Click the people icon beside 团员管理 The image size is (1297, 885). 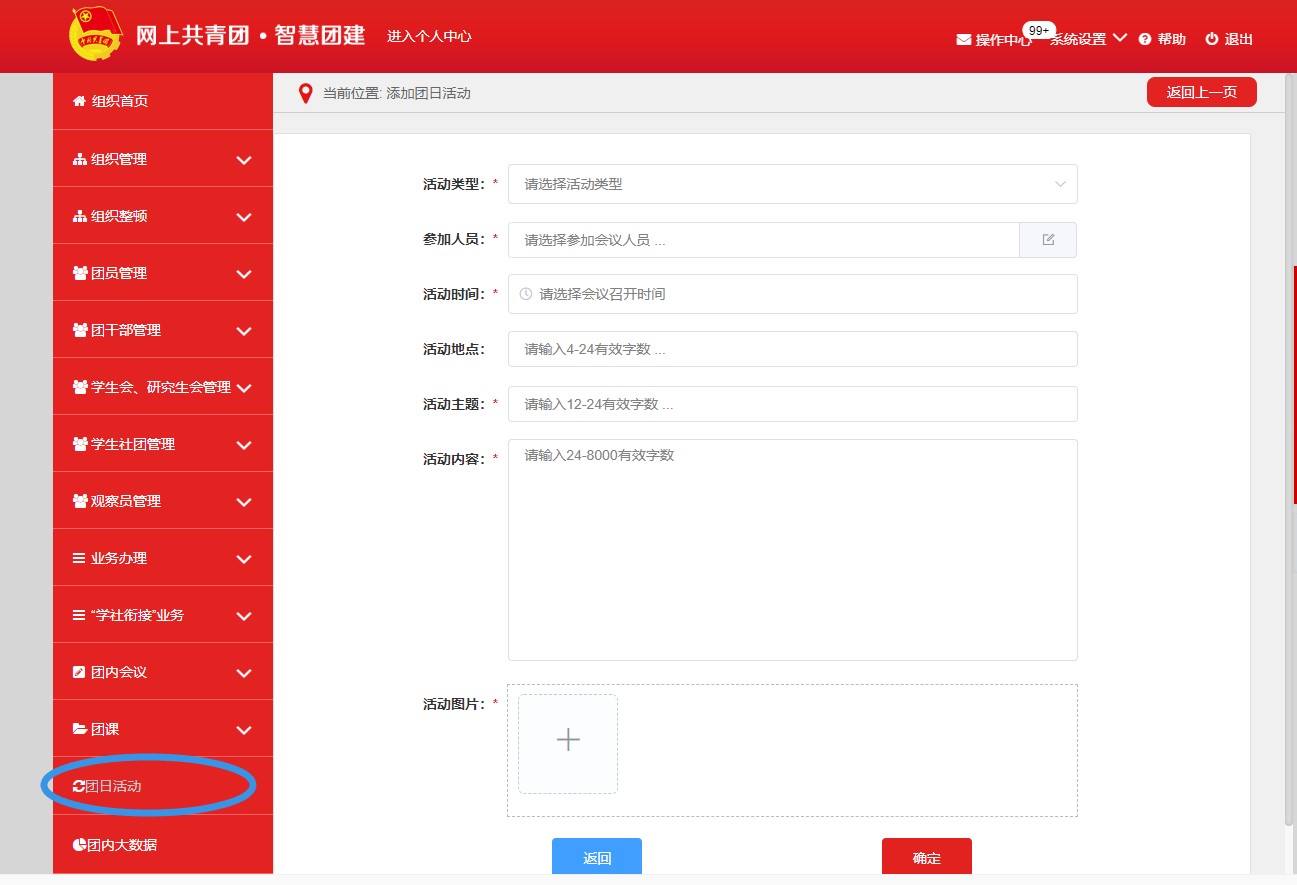click(x=81, y=273)
